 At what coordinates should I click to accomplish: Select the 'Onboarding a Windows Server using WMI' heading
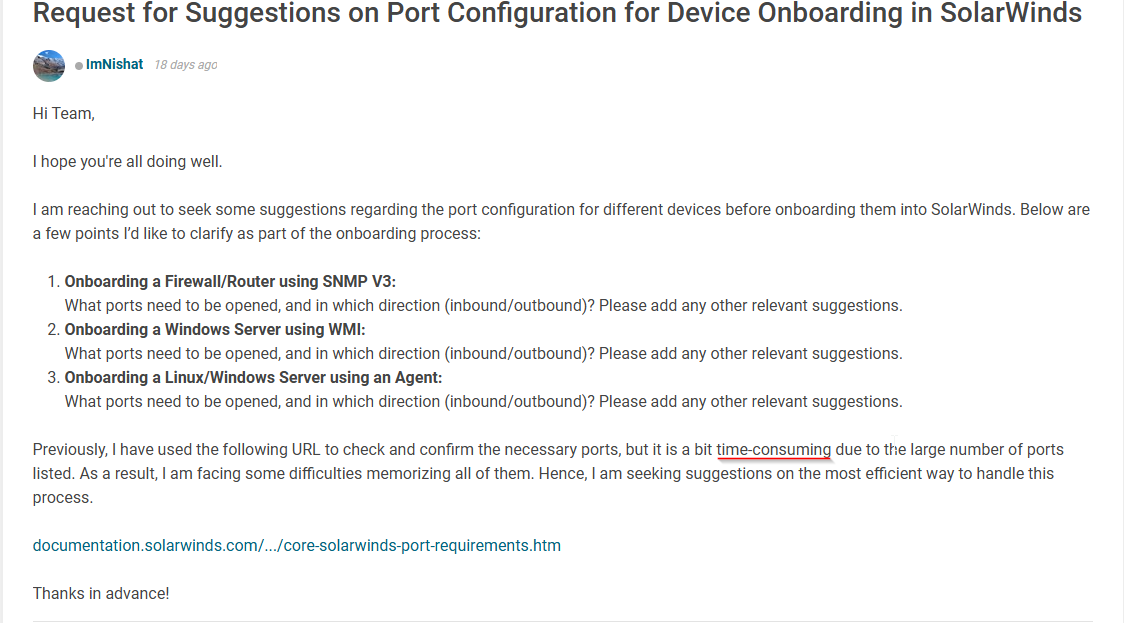pos(215,330)
